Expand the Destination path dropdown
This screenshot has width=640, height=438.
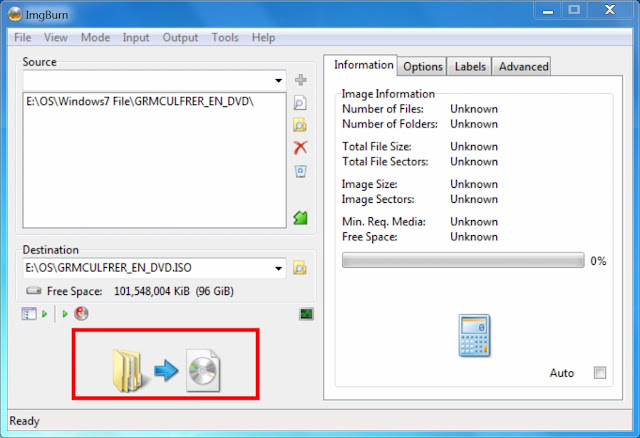click(278, 268)
